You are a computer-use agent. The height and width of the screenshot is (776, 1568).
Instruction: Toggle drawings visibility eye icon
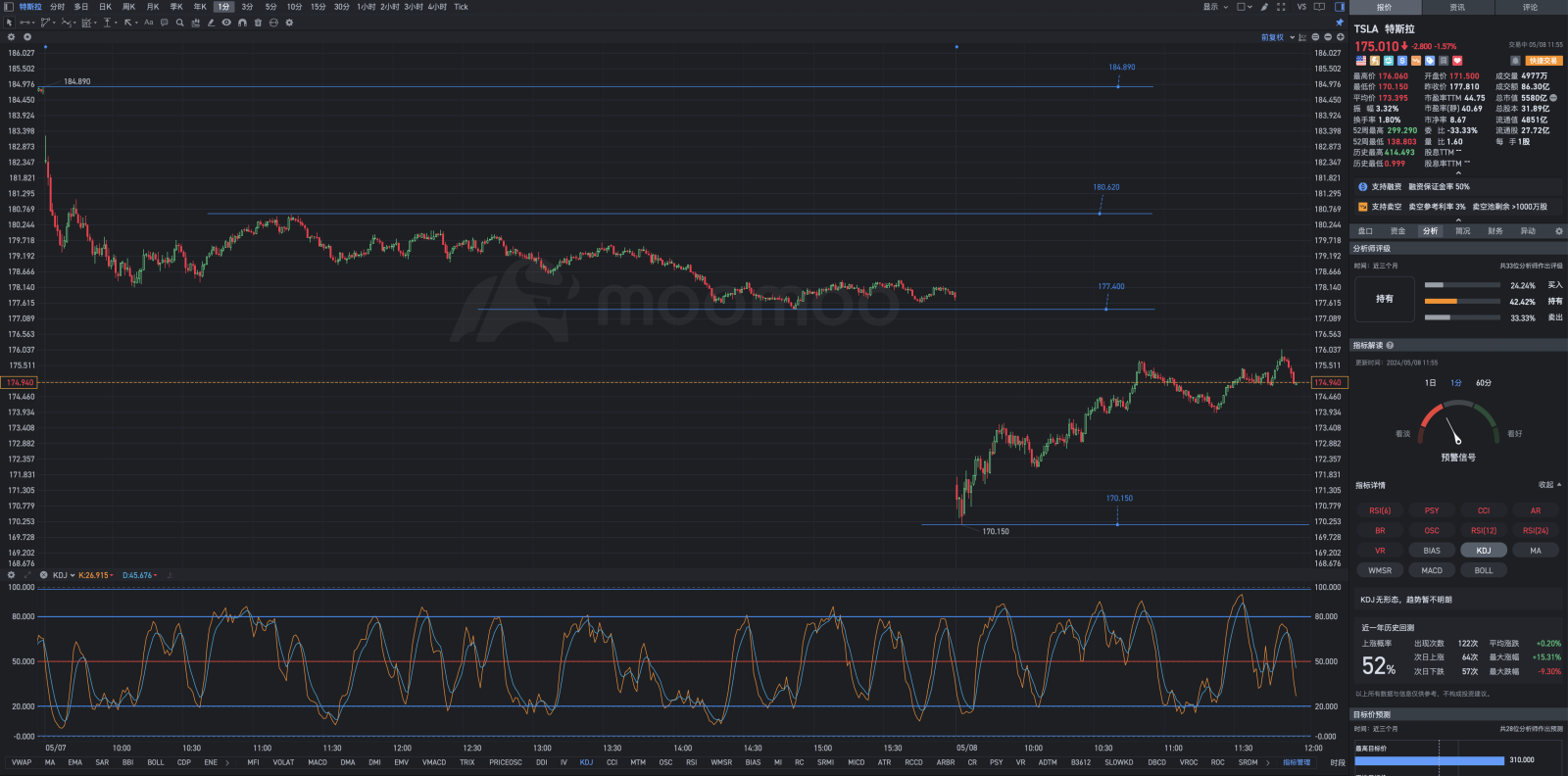tap(226, 23)
